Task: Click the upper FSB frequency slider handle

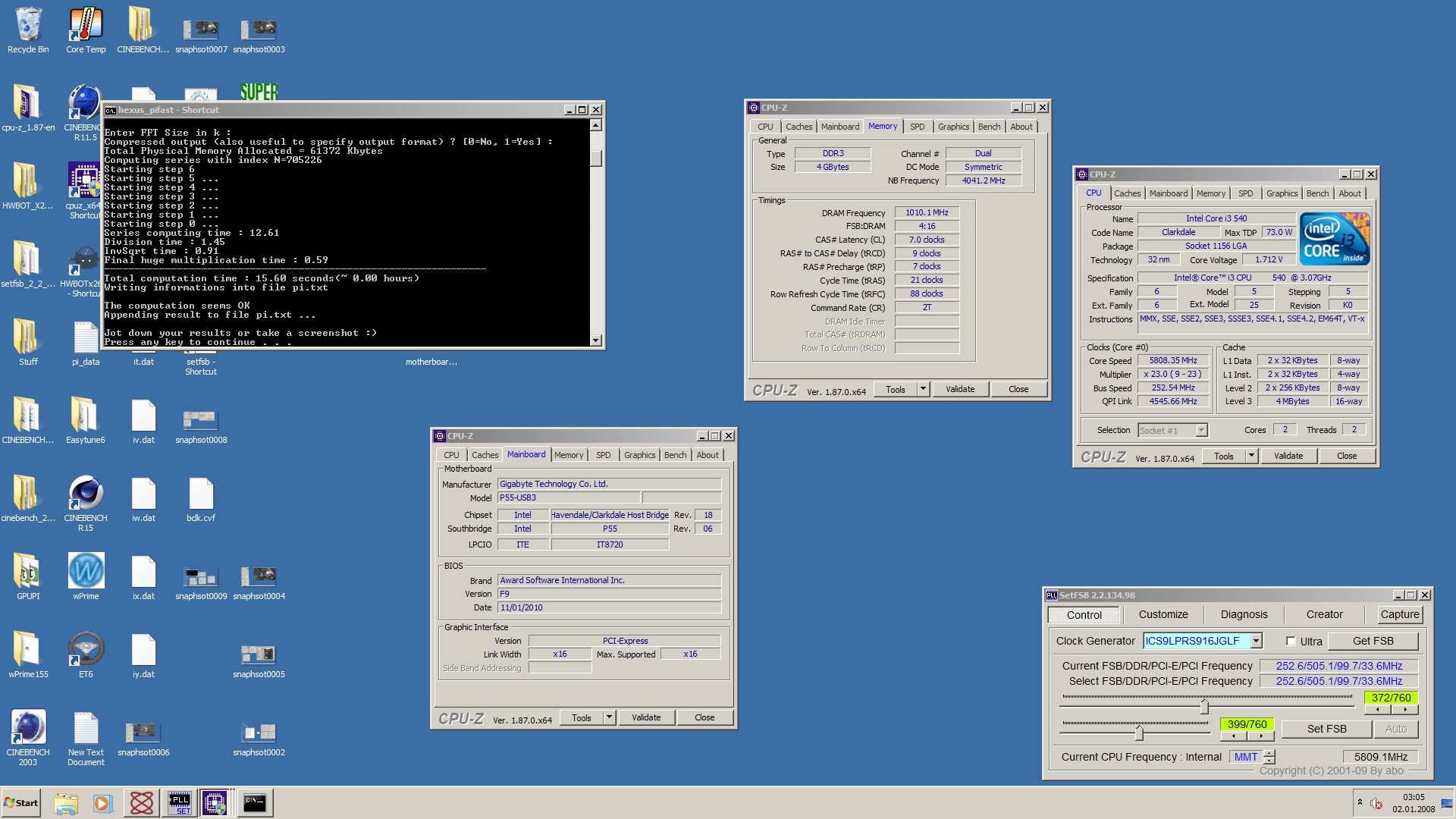Action: (x=1204, y=707)
